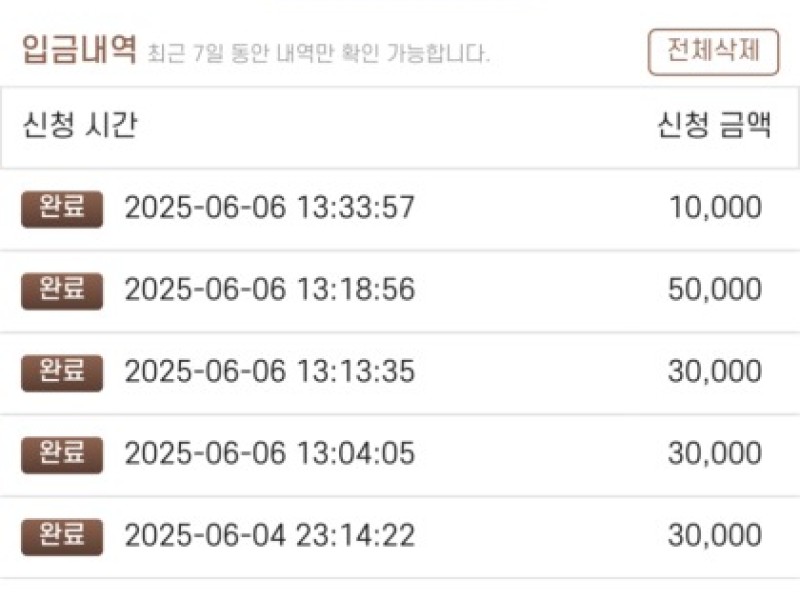Click the 신청 금액 column header
The width and height of the screenshot is (800, 600).
[x=714, y=124]
